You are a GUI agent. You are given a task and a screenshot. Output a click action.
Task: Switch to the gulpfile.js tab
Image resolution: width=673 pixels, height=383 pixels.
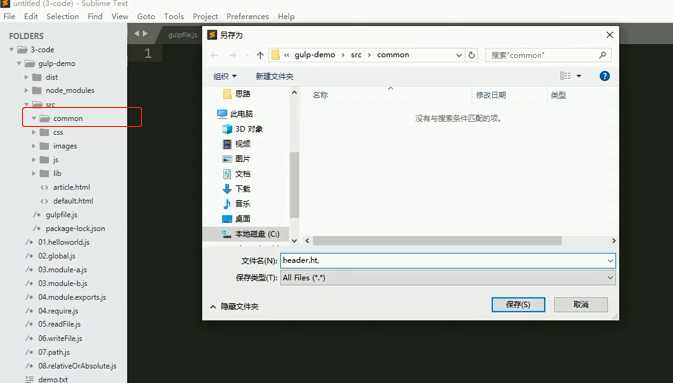[182, 35]
